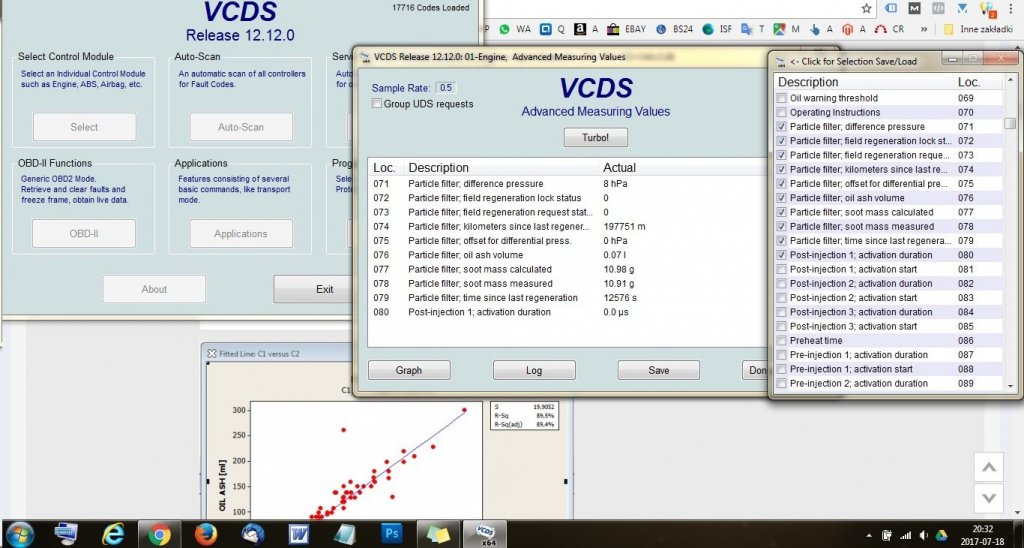Click the Graph button
Viewport: 1024px width, 548px height.
(409, 370)
